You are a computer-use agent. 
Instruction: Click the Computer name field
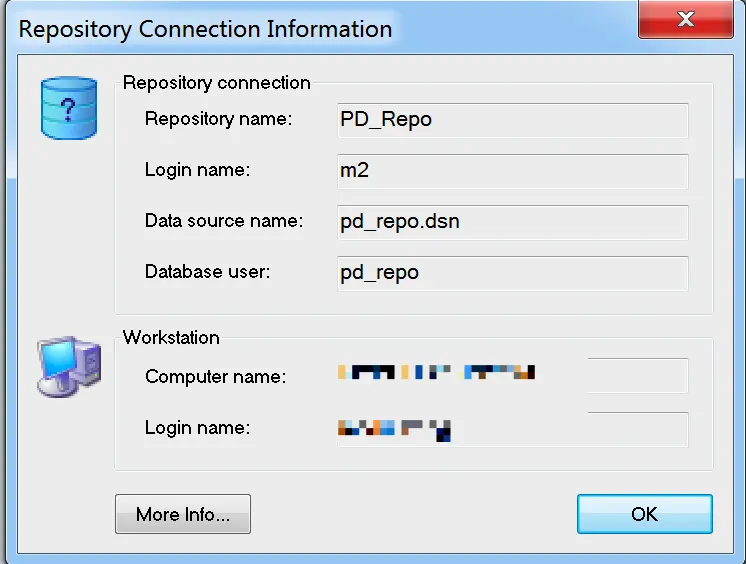(512, 376)
